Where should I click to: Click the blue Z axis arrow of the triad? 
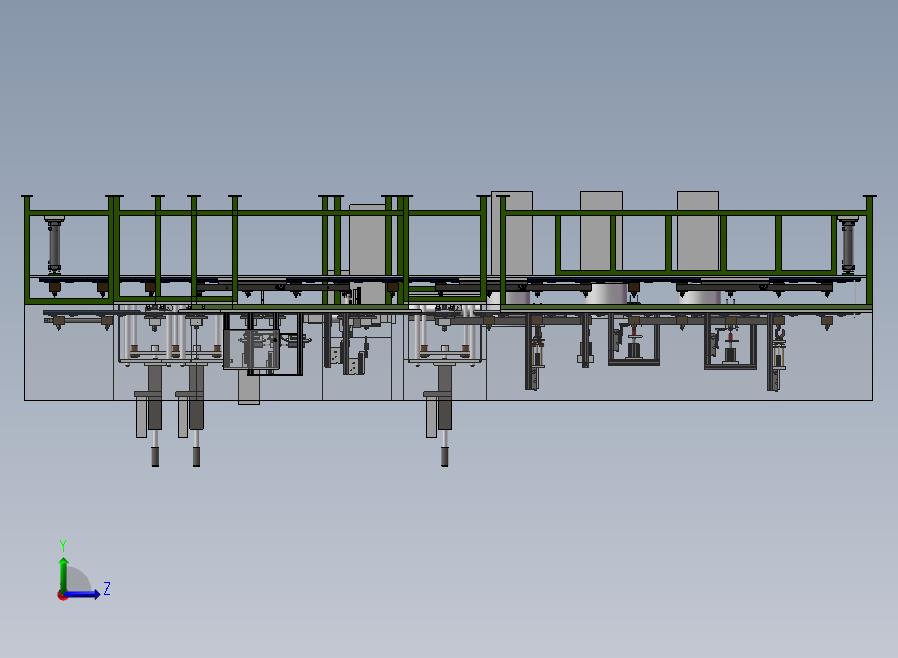click(82, 594)
